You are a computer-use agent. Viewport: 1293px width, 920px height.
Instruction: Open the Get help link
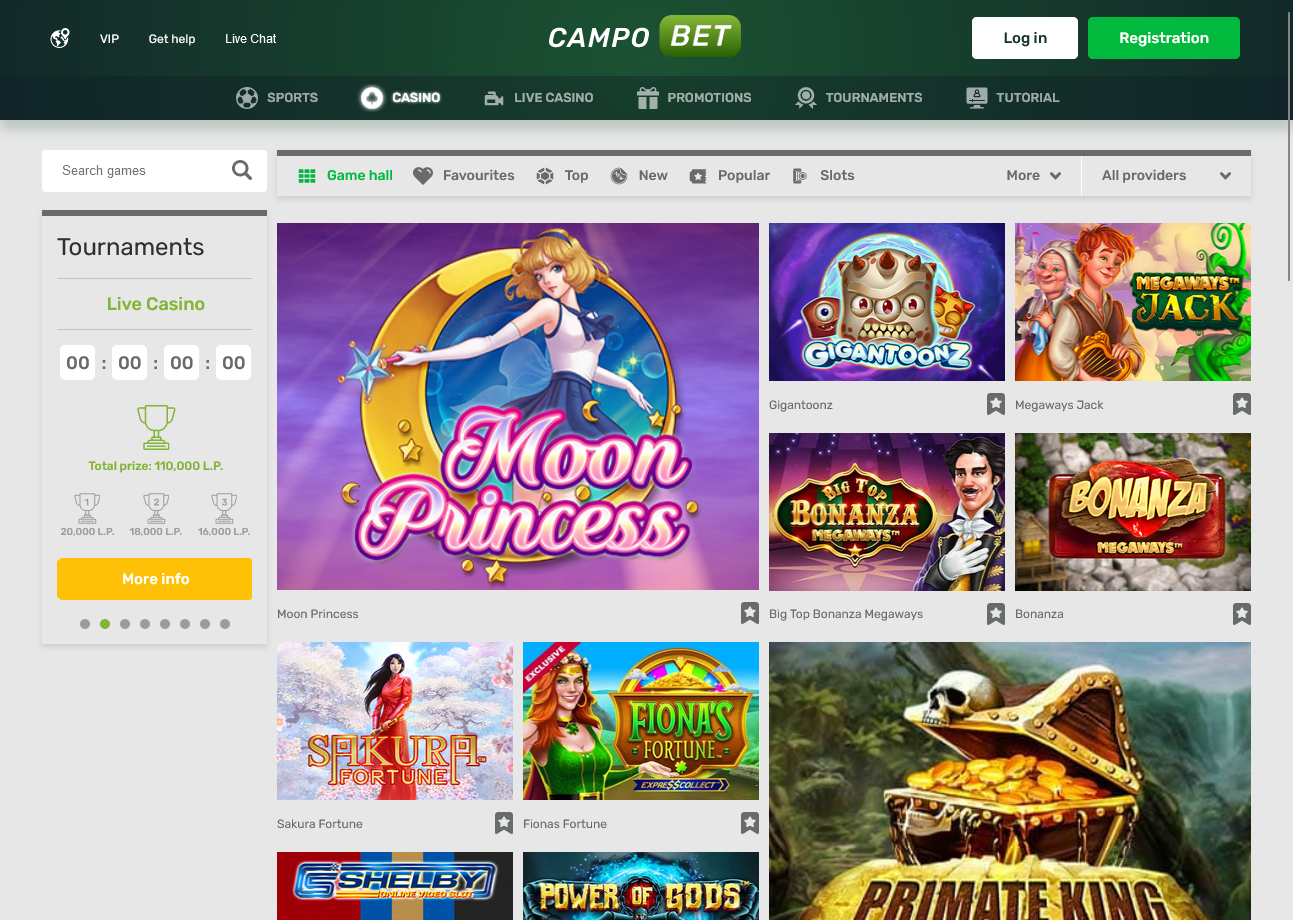pyautogui.click(x=172, y=39)
